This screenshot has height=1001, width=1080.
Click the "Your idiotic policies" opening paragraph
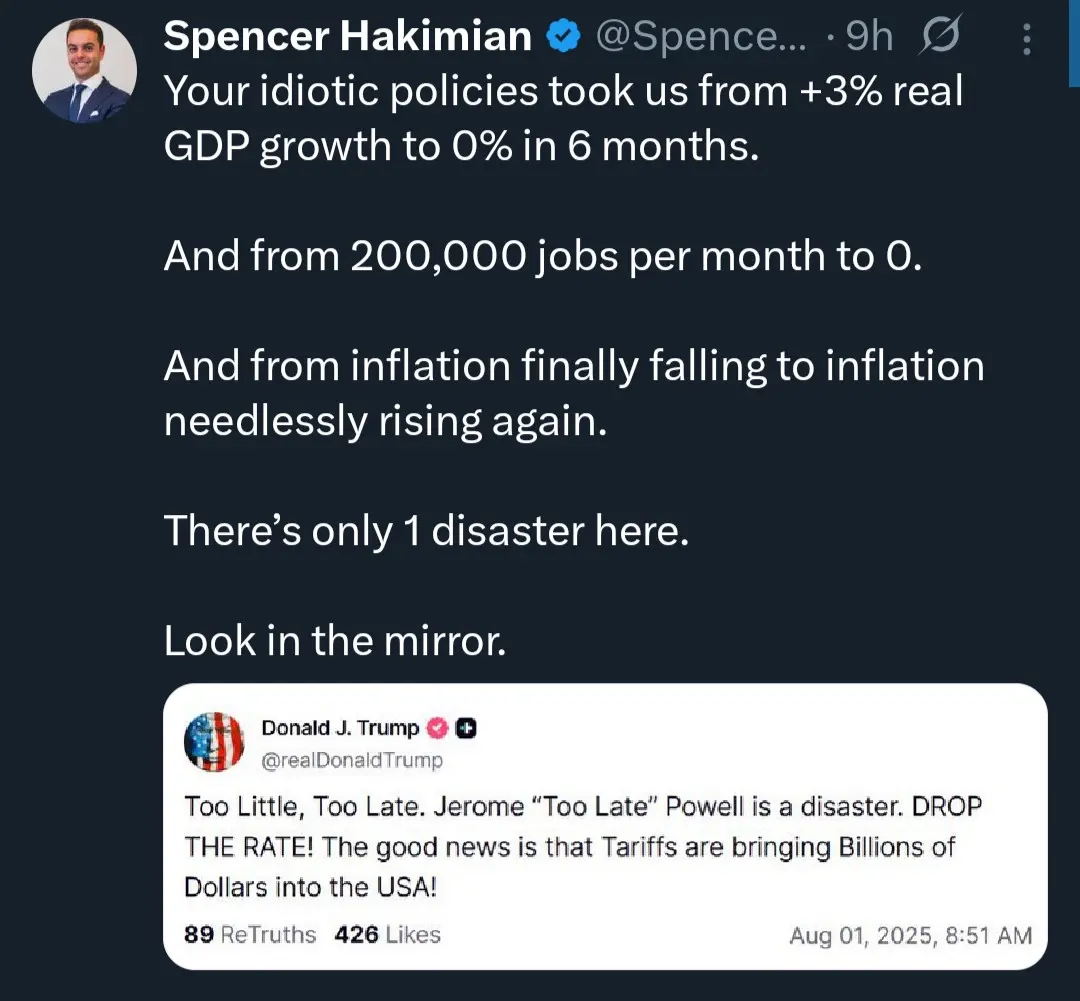tap(562, 119)
